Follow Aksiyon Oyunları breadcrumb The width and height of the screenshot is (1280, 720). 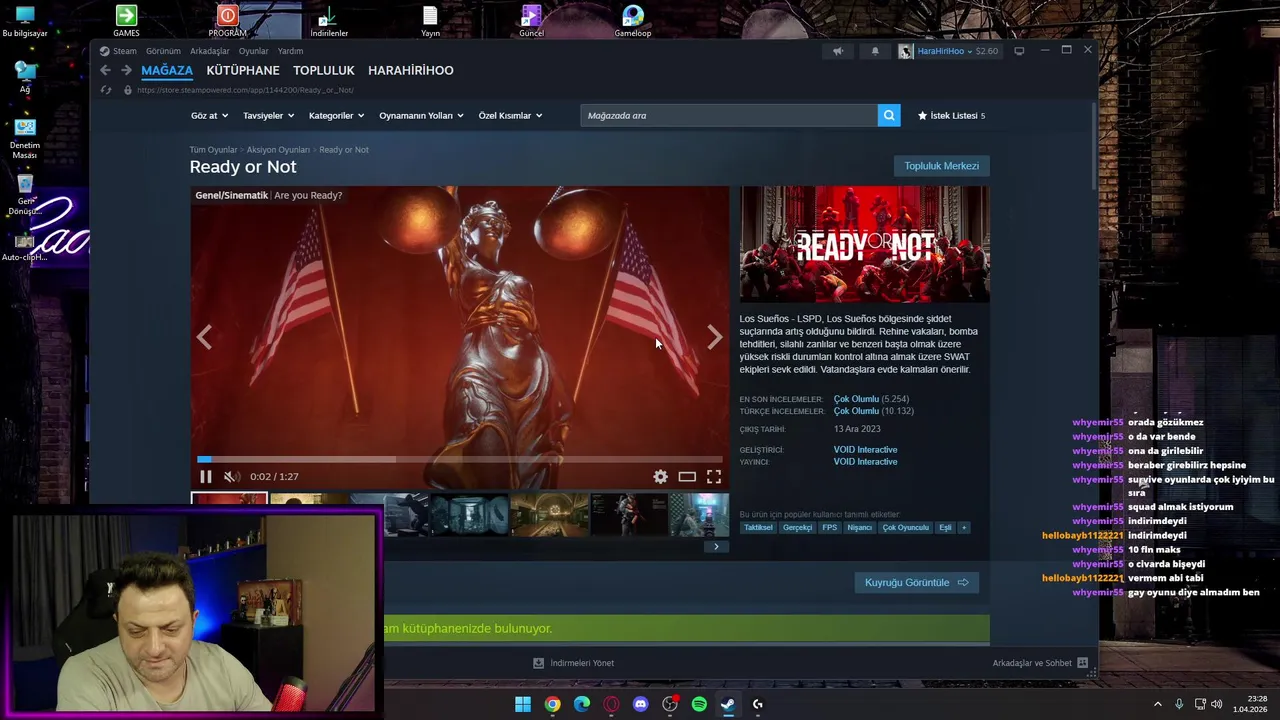click(x=278, y=150)
